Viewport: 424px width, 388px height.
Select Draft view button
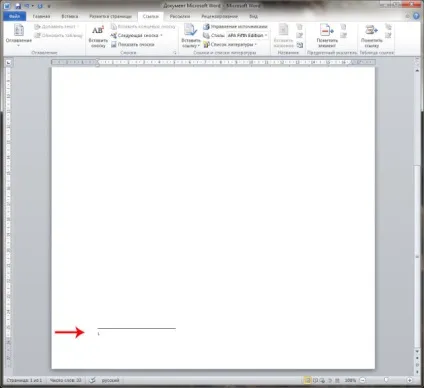[337, 380]
